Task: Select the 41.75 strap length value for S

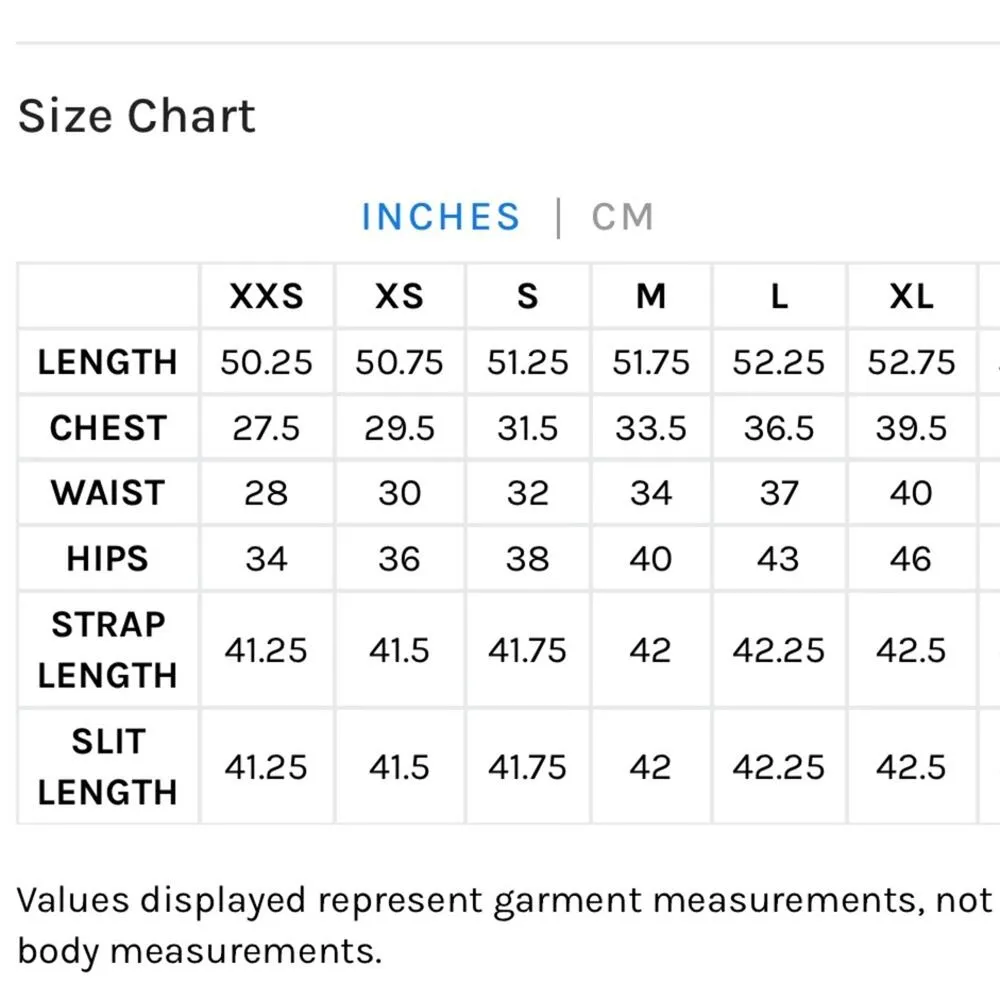Action: click(x=527, y=650)
